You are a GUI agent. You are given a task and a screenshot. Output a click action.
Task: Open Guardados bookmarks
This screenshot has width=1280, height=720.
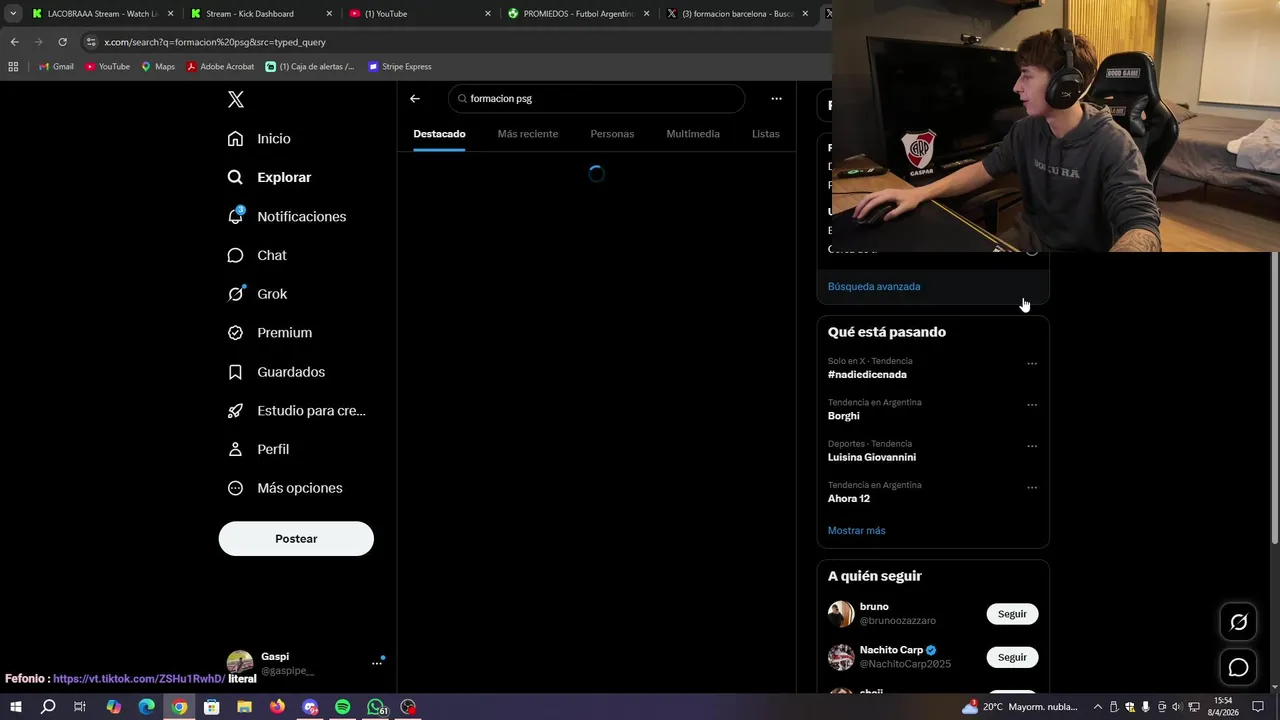(276, 372)
